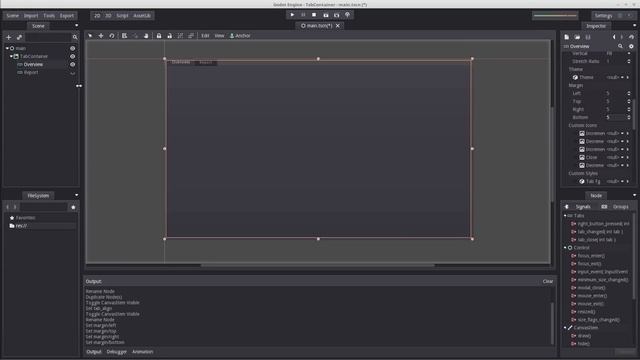Go back in FileSystem history
The image size is (640, 360).
[8, 207]
